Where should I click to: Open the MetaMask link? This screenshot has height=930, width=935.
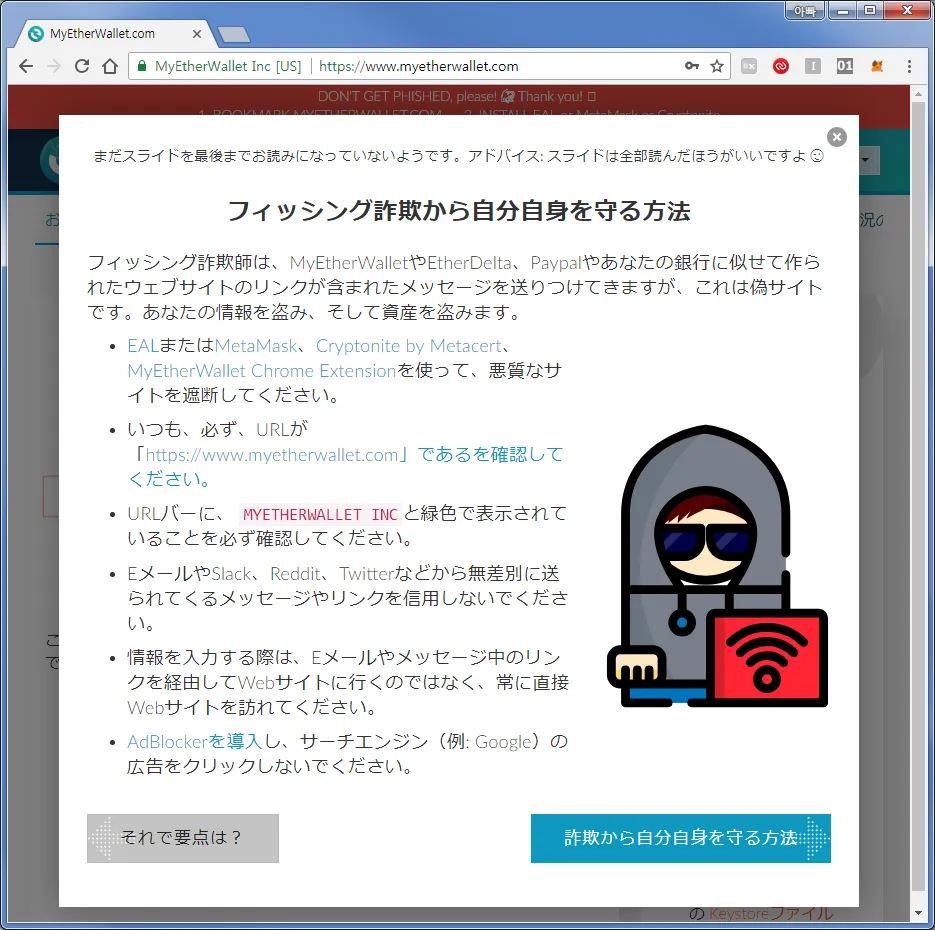pos(256,346)
